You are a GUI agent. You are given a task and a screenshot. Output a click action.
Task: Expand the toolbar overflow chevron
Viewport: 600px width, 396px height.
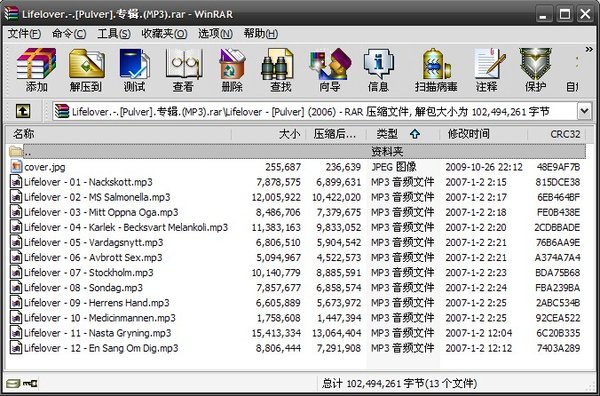[x=589, y=49]
